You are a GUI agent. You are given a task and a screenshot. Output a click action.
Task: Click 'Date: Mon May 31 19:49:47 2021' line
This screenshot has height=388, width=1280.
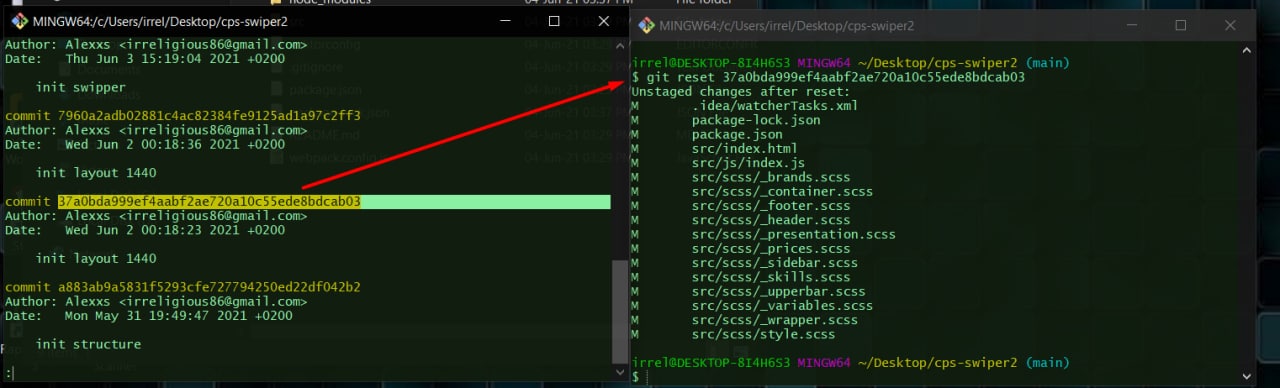pos(149,316)
